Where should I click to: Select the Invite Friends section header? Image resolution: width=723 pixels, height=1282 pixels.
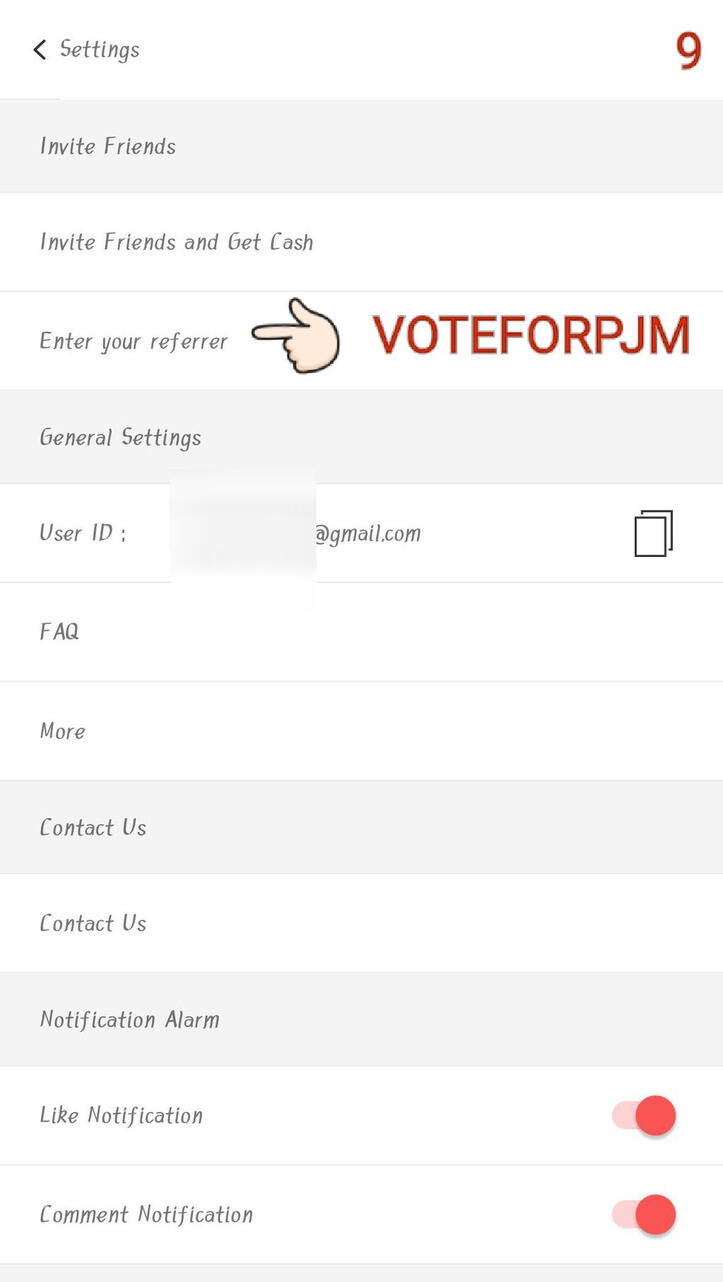pos(108,146)
